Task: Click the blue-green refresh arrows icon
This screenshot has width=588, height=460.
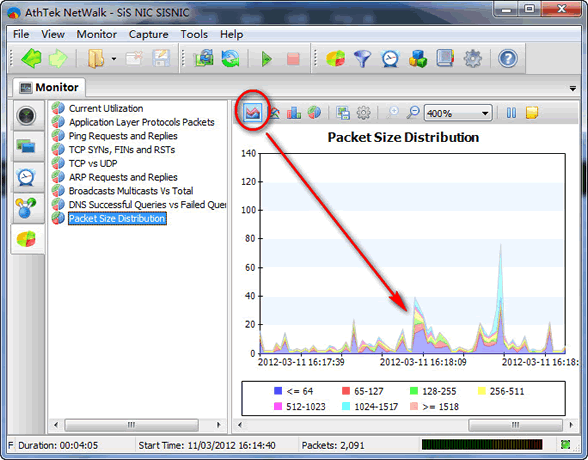Action: [x=231, y=58]
